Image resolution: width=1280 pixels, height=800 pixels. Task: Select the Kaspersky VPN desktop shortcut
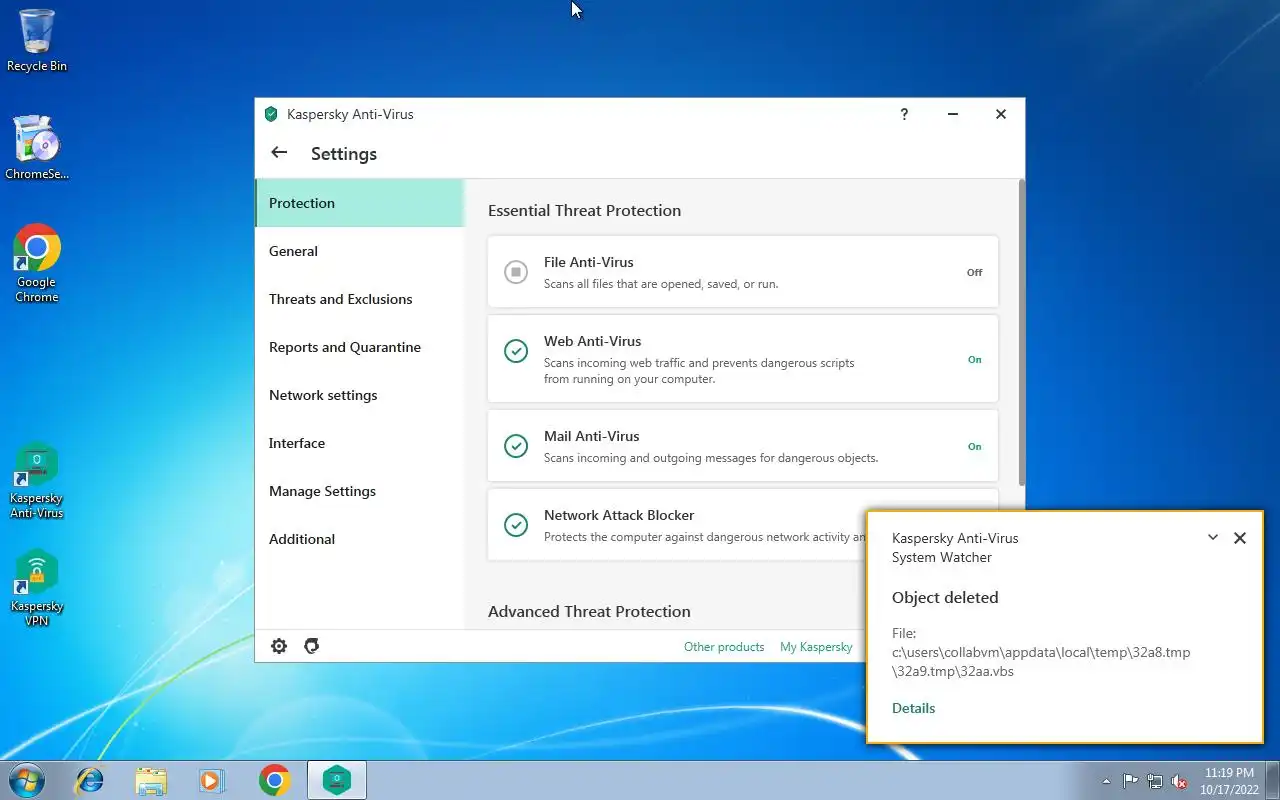coord(37,589)
